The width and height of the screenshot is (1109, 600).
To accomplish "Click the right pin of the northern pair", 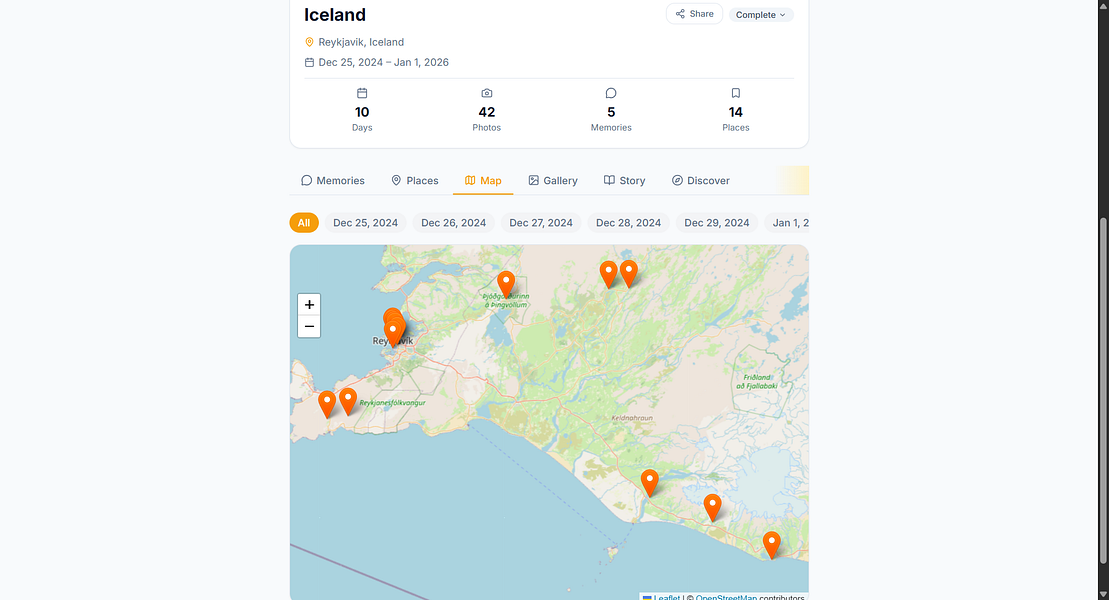I will (629, 274).
